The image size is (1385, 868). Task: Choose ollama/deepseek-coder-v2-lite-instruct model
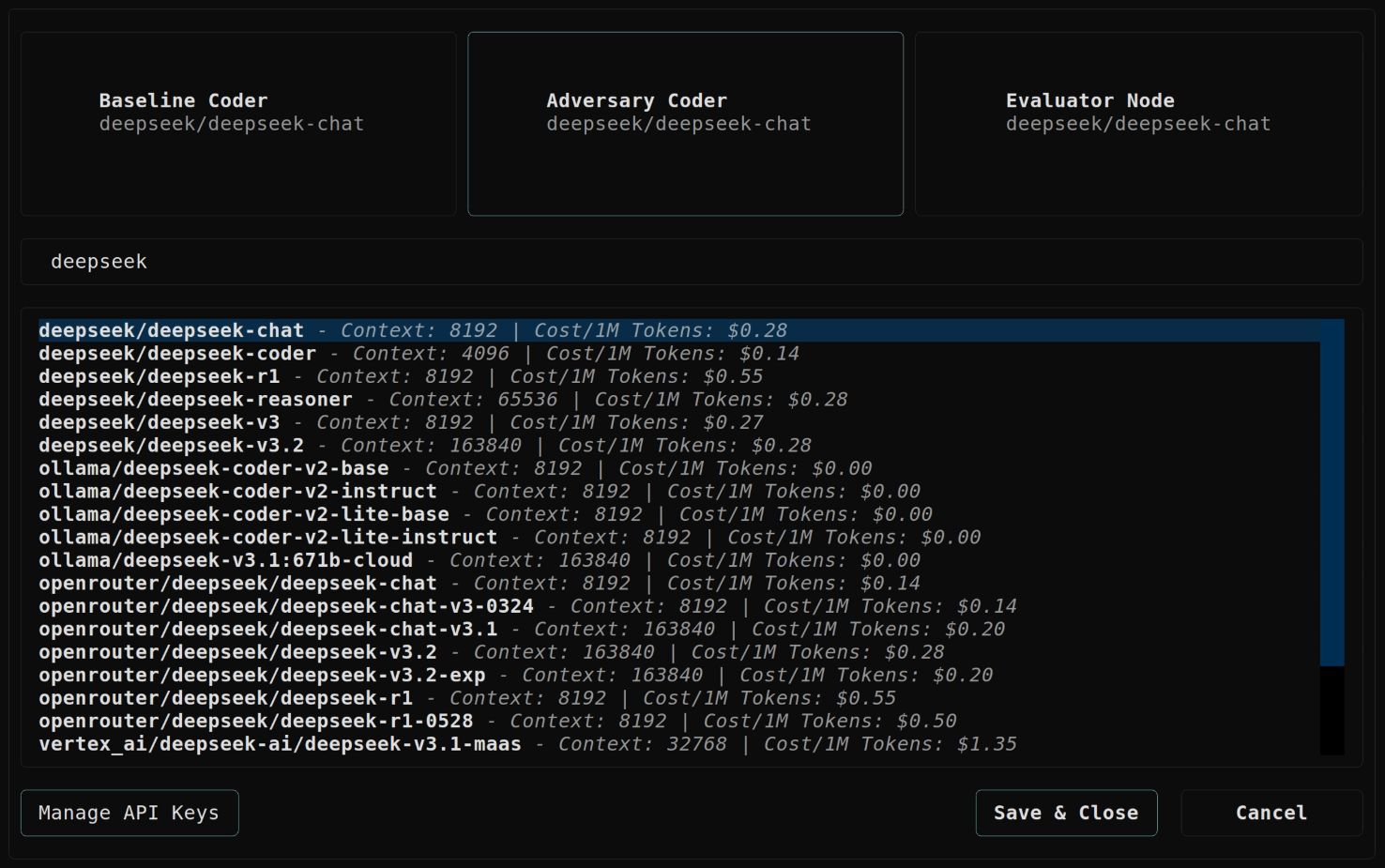679,538
